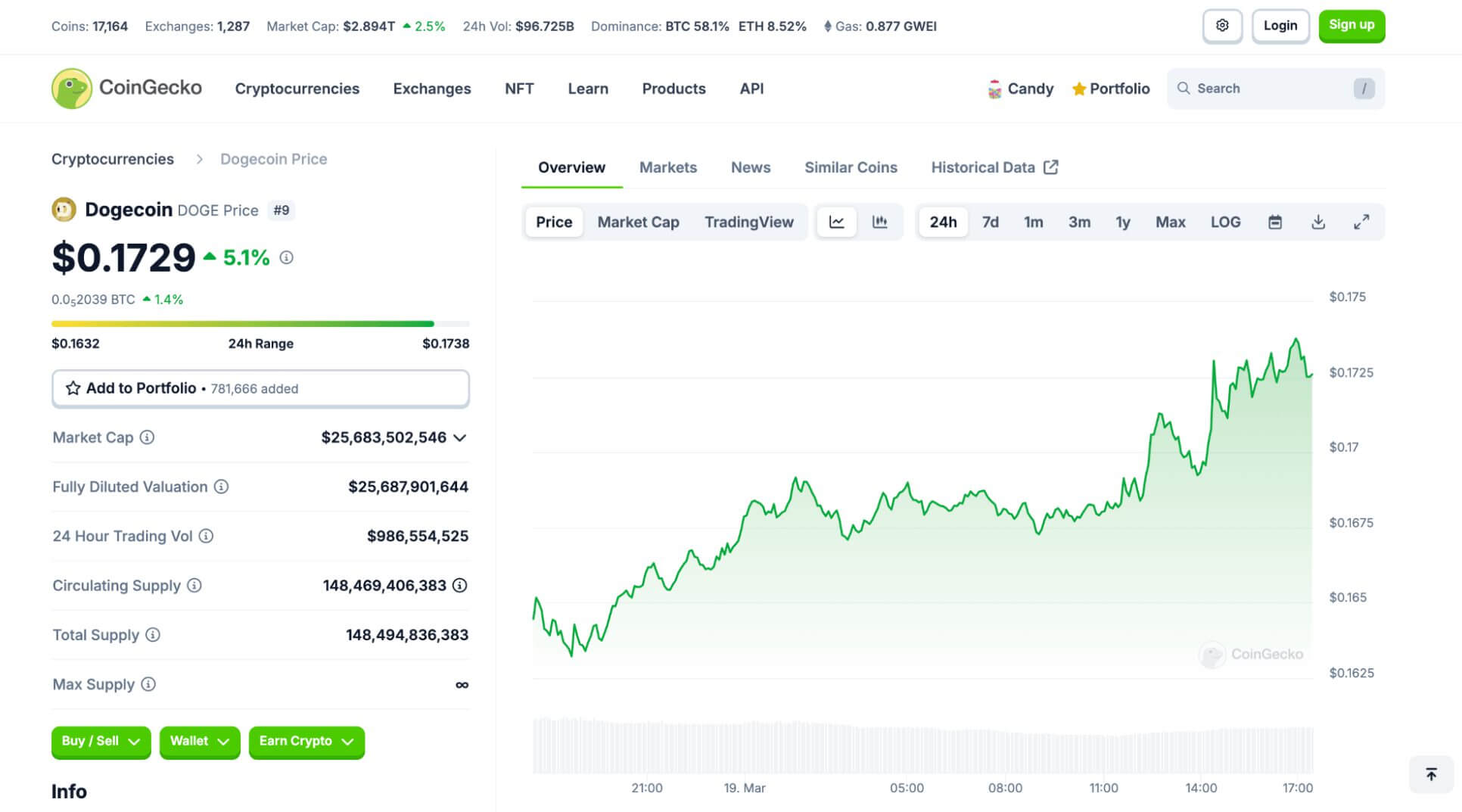Show Market Cap info tooltip
The image size is (1462, 812).
coord(148,437)
